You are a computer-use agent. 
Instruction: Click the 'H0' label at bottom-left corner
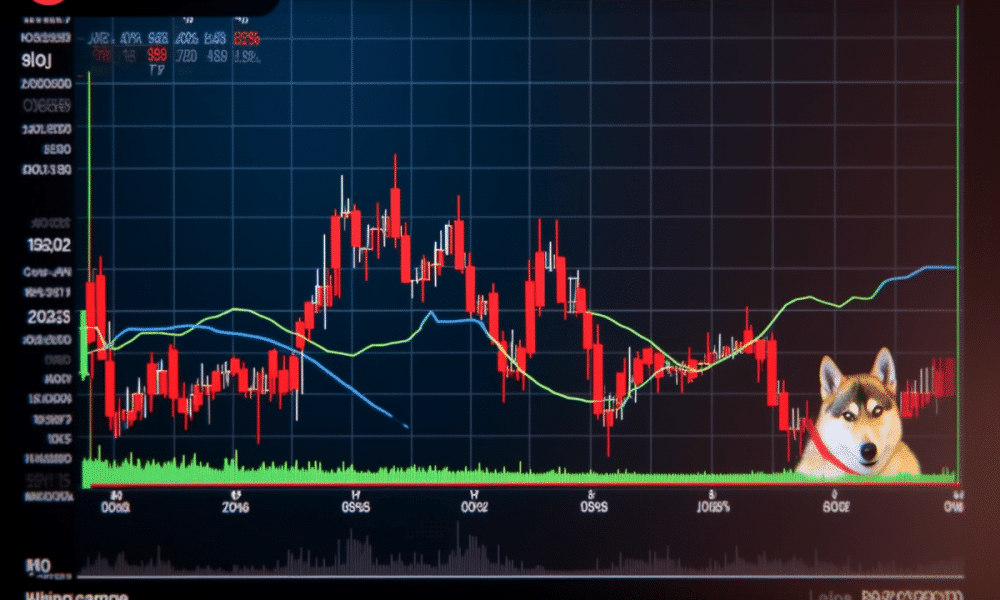38,566
